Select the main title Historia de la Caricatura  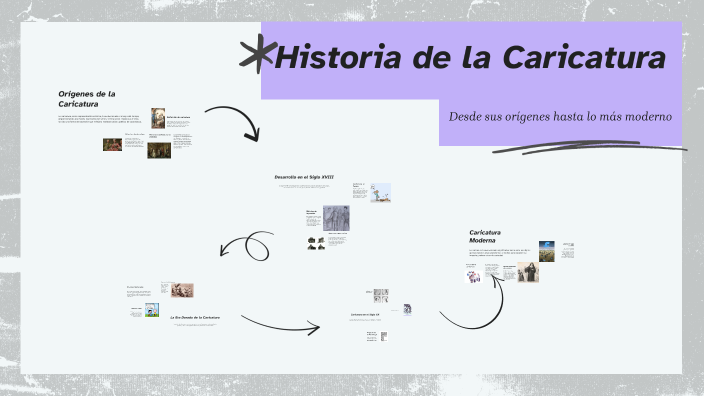(x=470, y=57)
